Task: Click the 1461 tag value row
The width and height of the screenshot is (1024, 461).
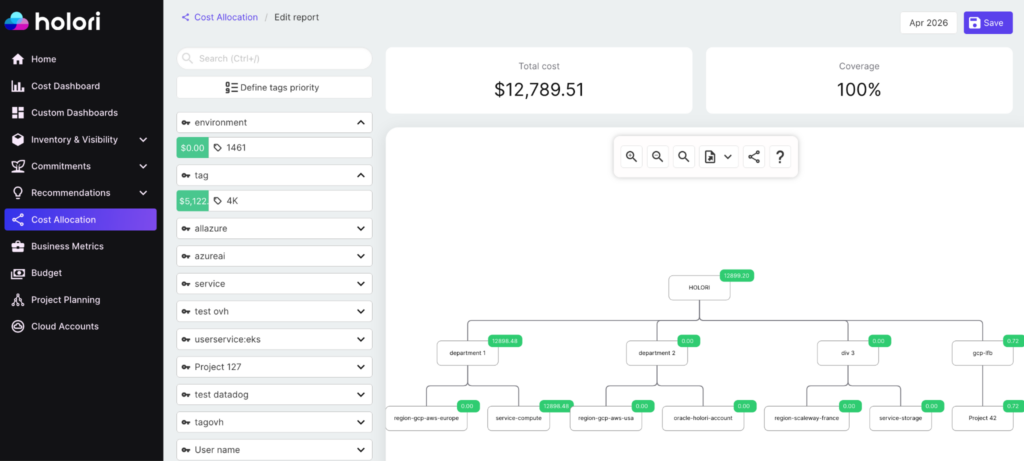Action: pos(274,148)
